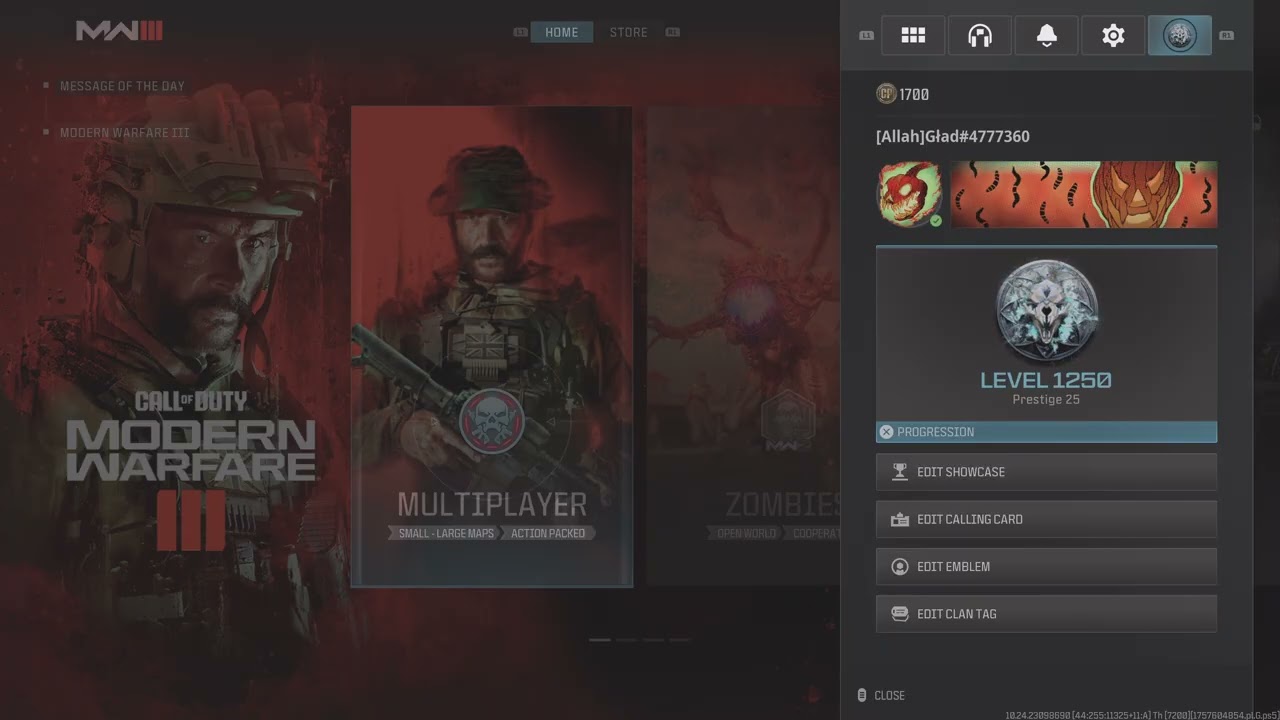Switch to the STORE tab
This screenshot has width=1280, height=720.
click(629, 32)
